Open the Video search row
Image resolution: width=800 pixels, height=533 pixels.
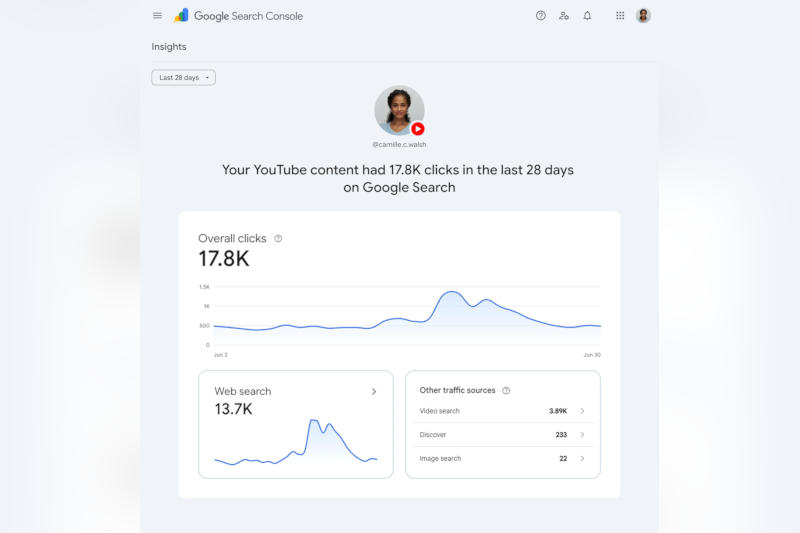point(503,411)
